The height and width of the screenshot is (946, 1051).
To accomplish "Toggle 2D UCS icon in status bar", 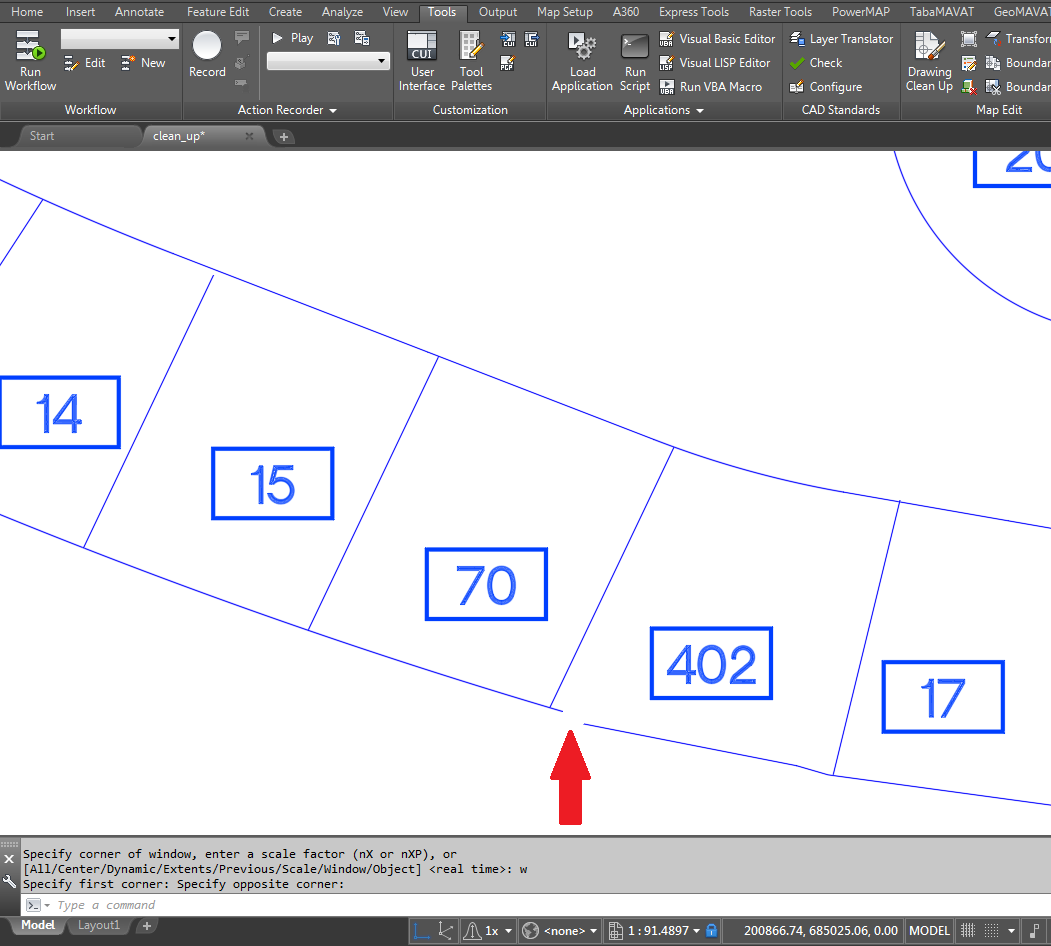I will [x=421, y=931].
